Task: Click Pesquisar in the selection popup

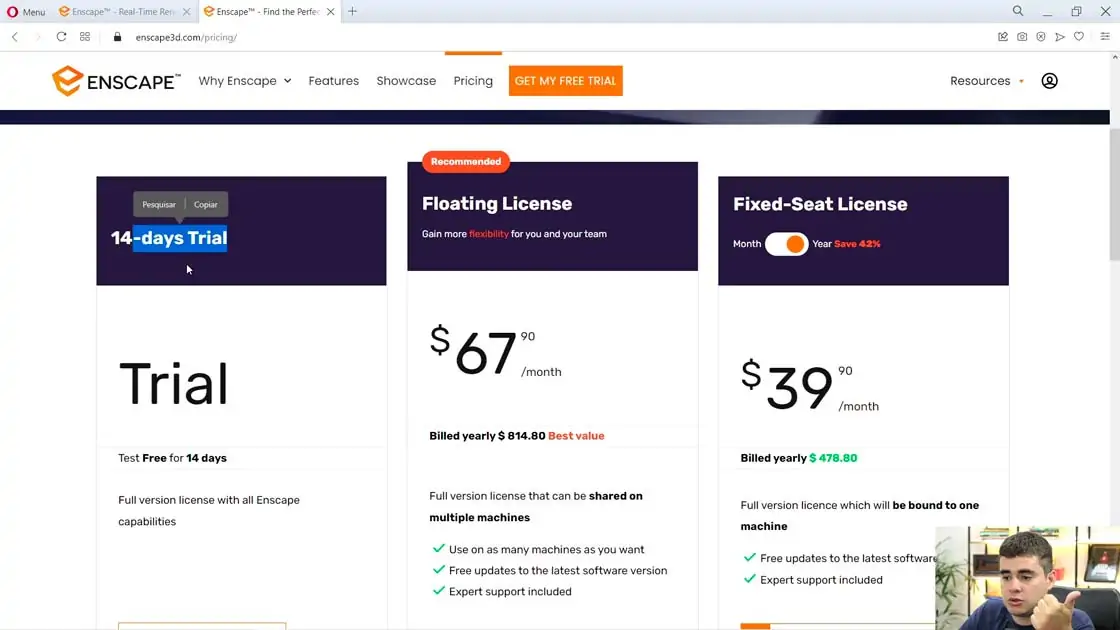Action: pos(159,204)
